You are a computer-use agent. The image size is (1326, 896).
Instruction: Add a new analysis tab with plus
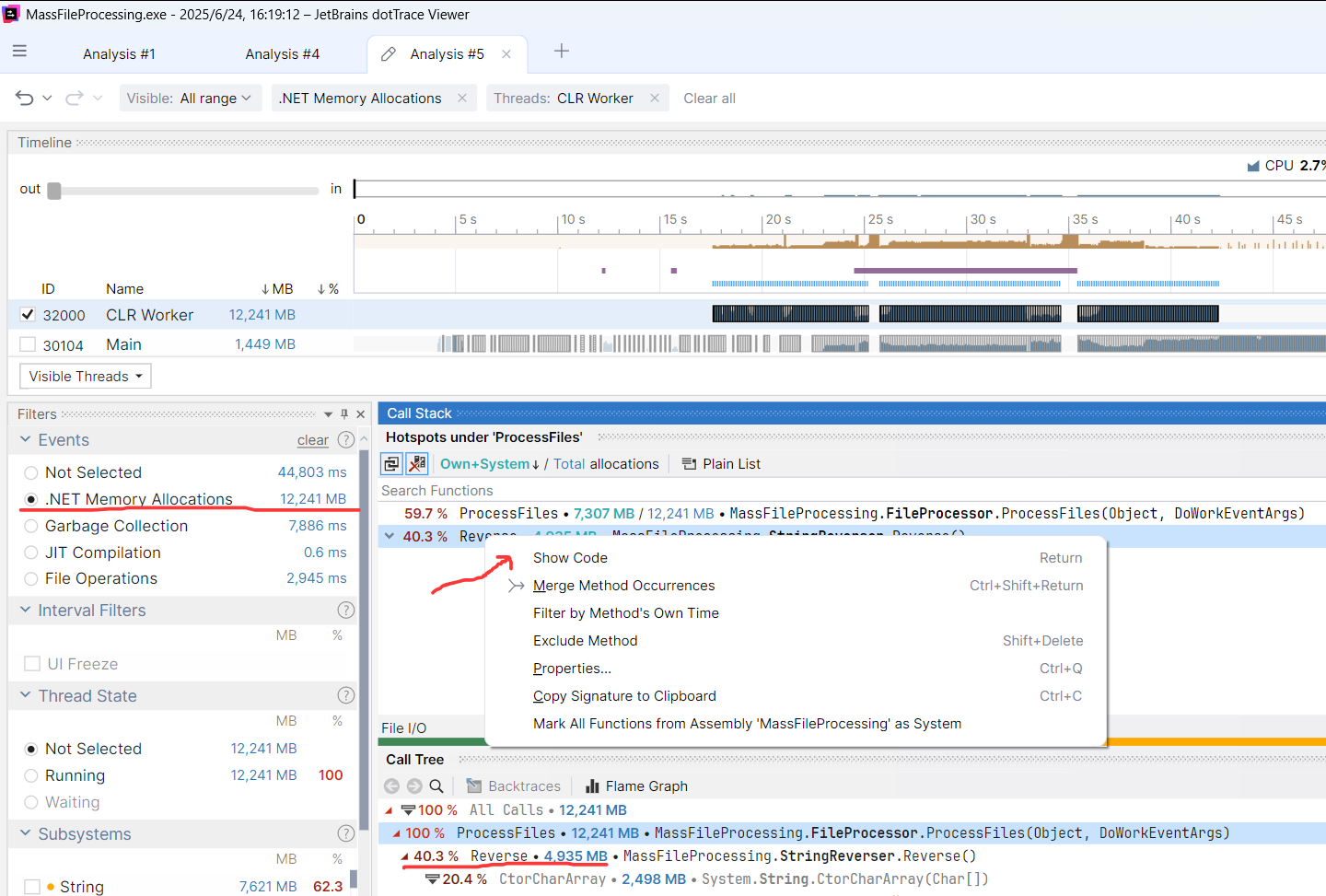coord(561,52)
